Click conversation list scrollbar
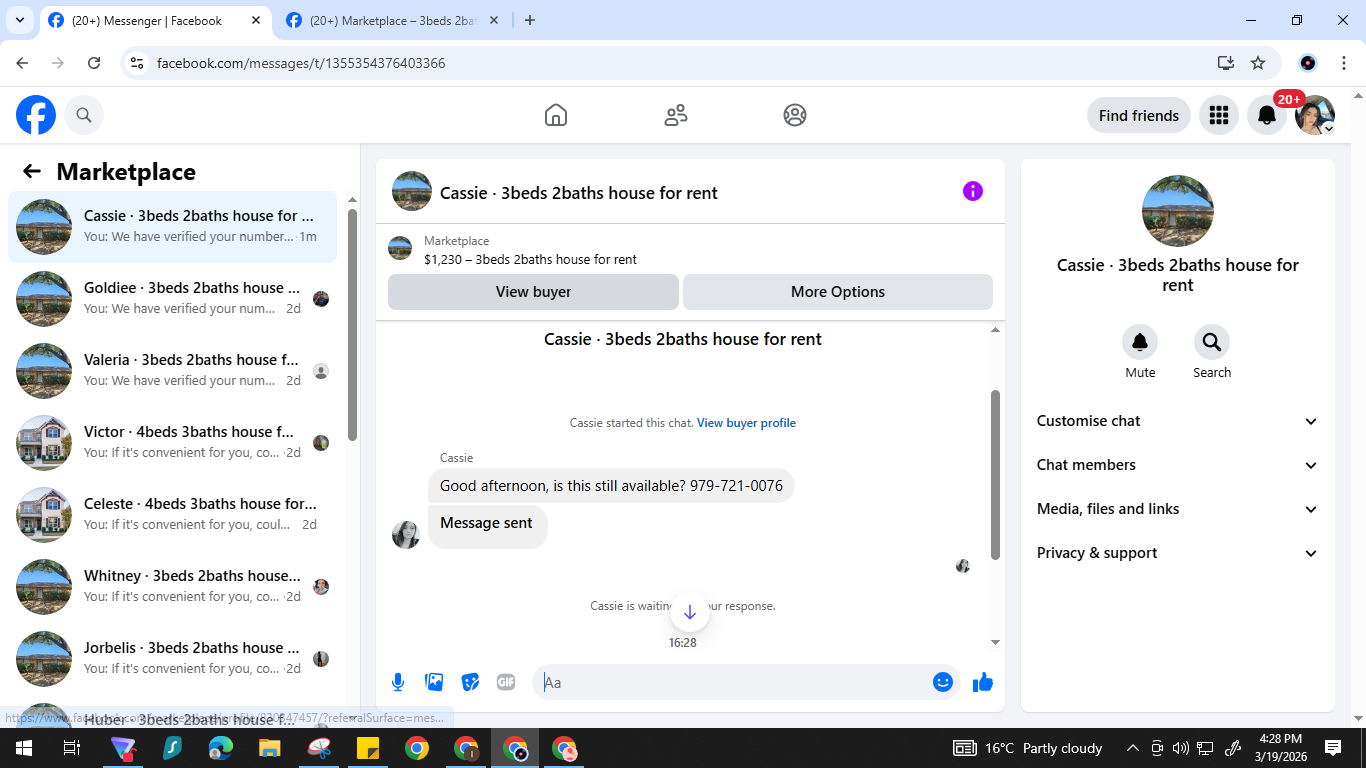 click(352, 325)
